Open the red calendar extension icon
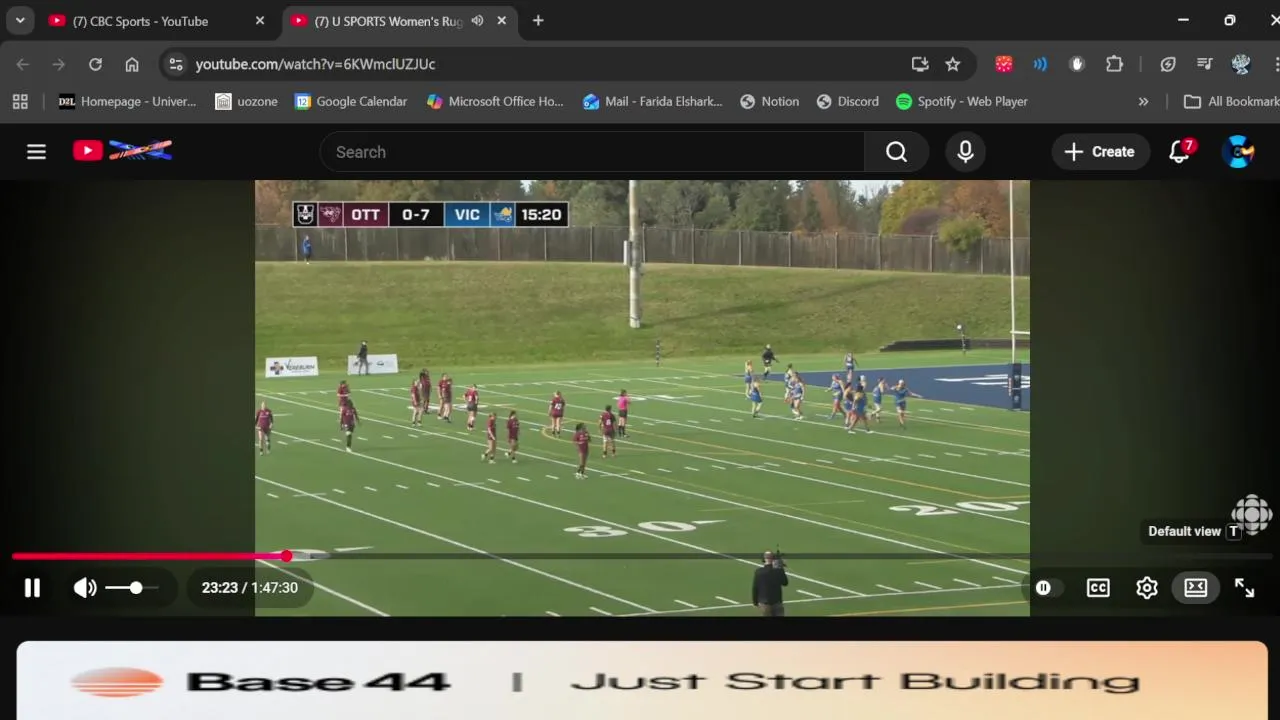The width and height of the screenshot is (1280, 720). pos(1004,64)
